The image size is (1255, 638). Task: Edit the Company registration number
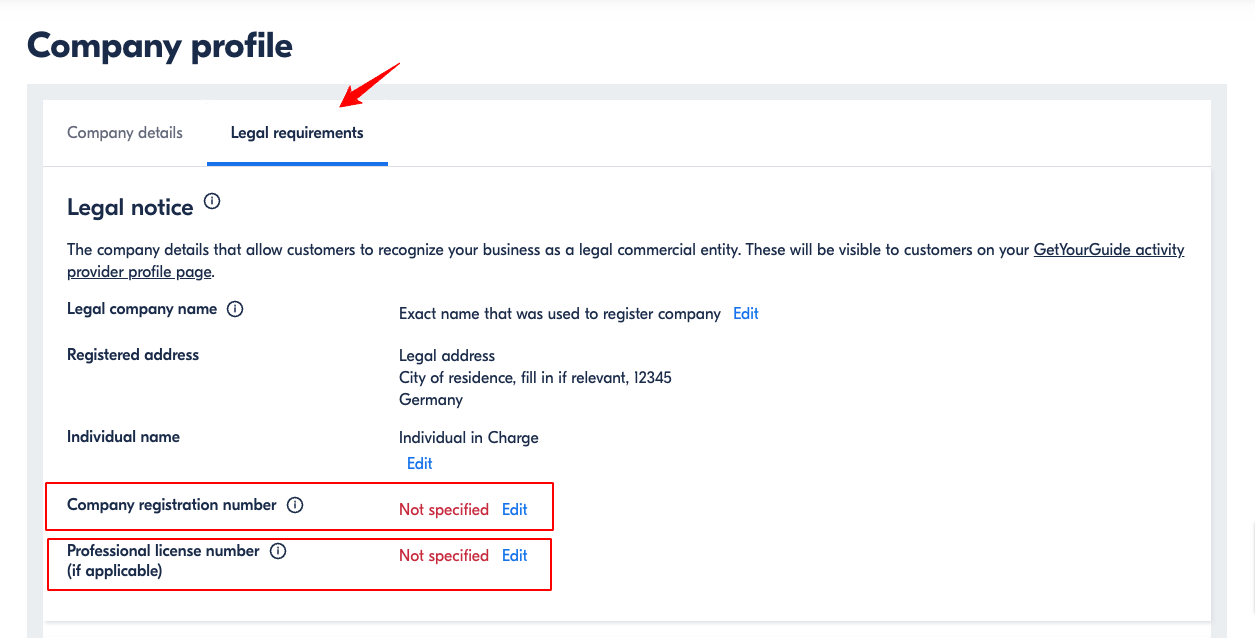[515, 509]
